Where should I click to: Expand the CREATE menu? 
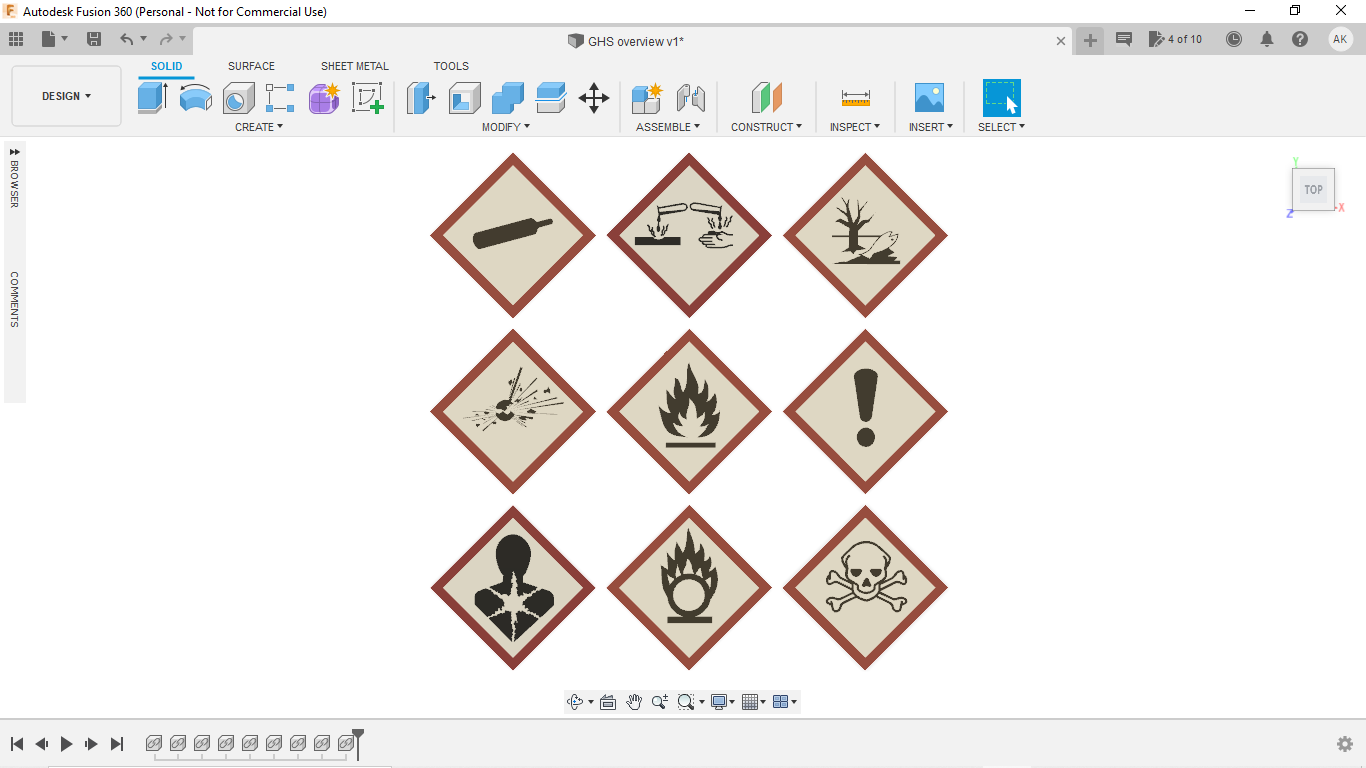pyautogui.click(x=259, y=127)
